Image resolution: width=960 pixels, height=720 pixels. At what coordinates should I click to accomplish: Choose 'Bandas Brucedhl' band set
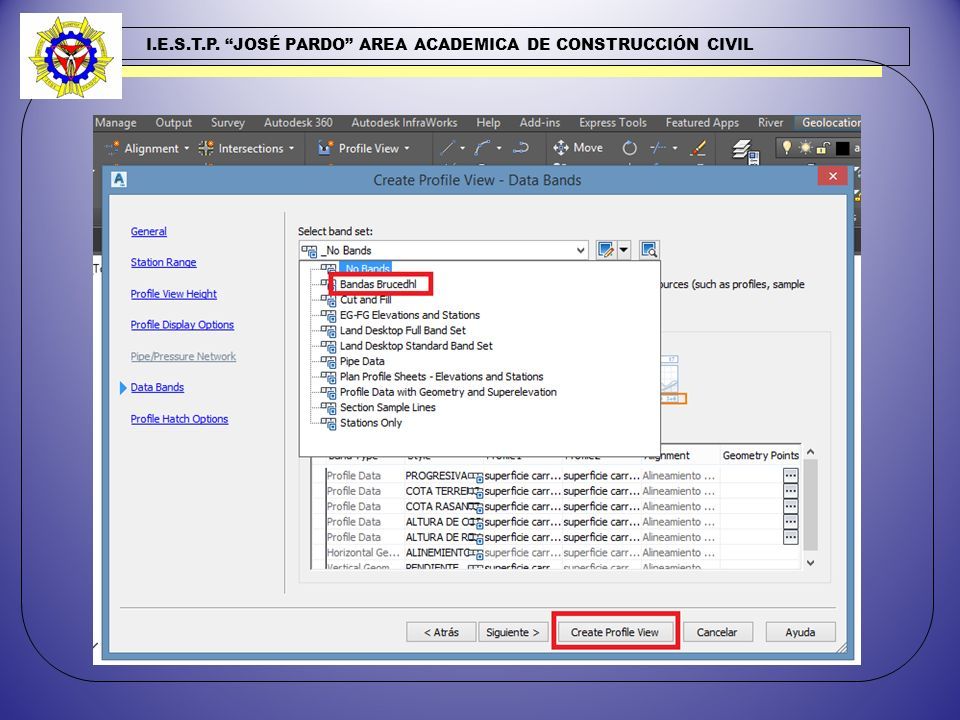378,284
